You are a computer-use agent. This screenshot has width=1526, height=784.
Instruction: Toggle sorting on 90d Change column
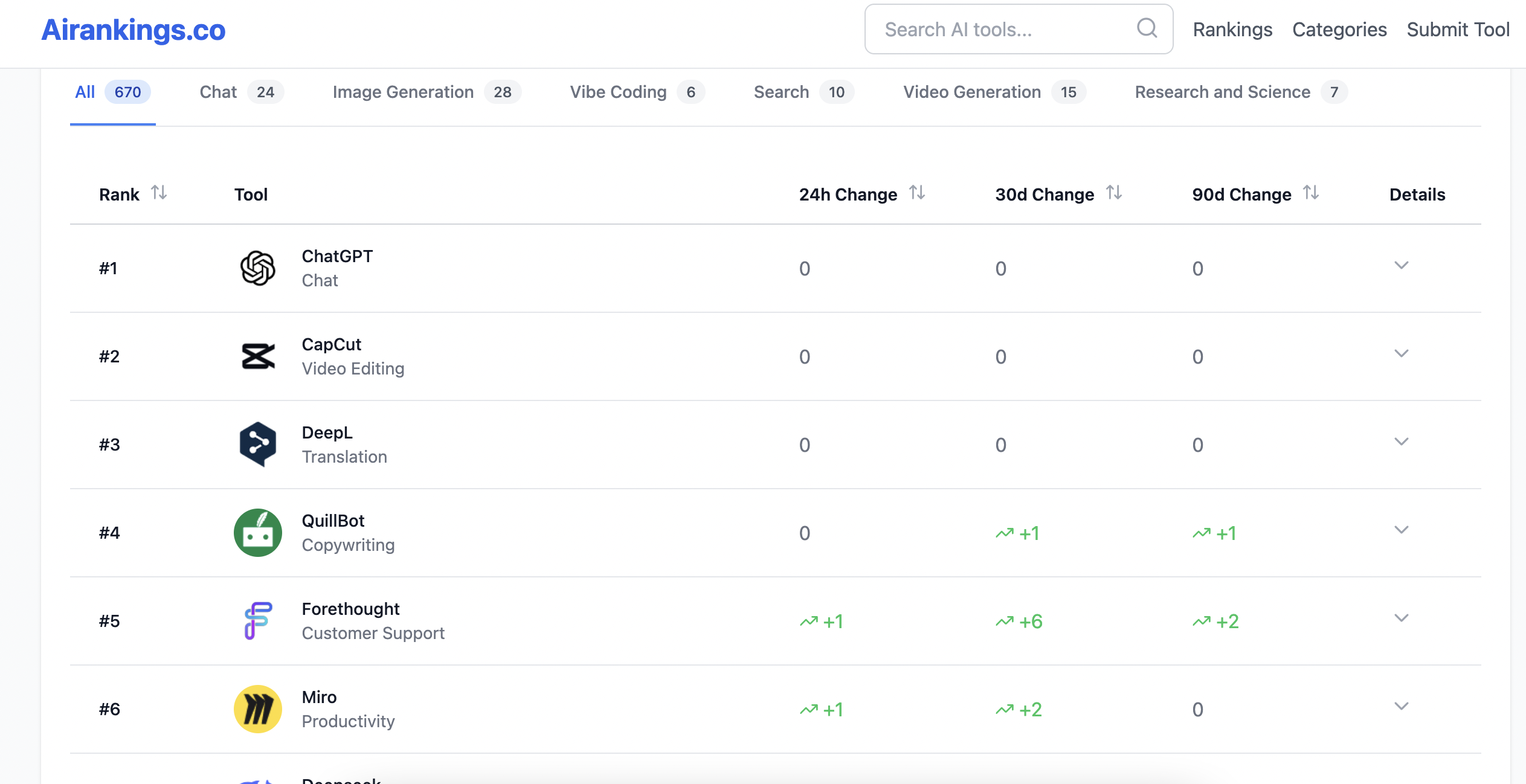coord(1311,193)
